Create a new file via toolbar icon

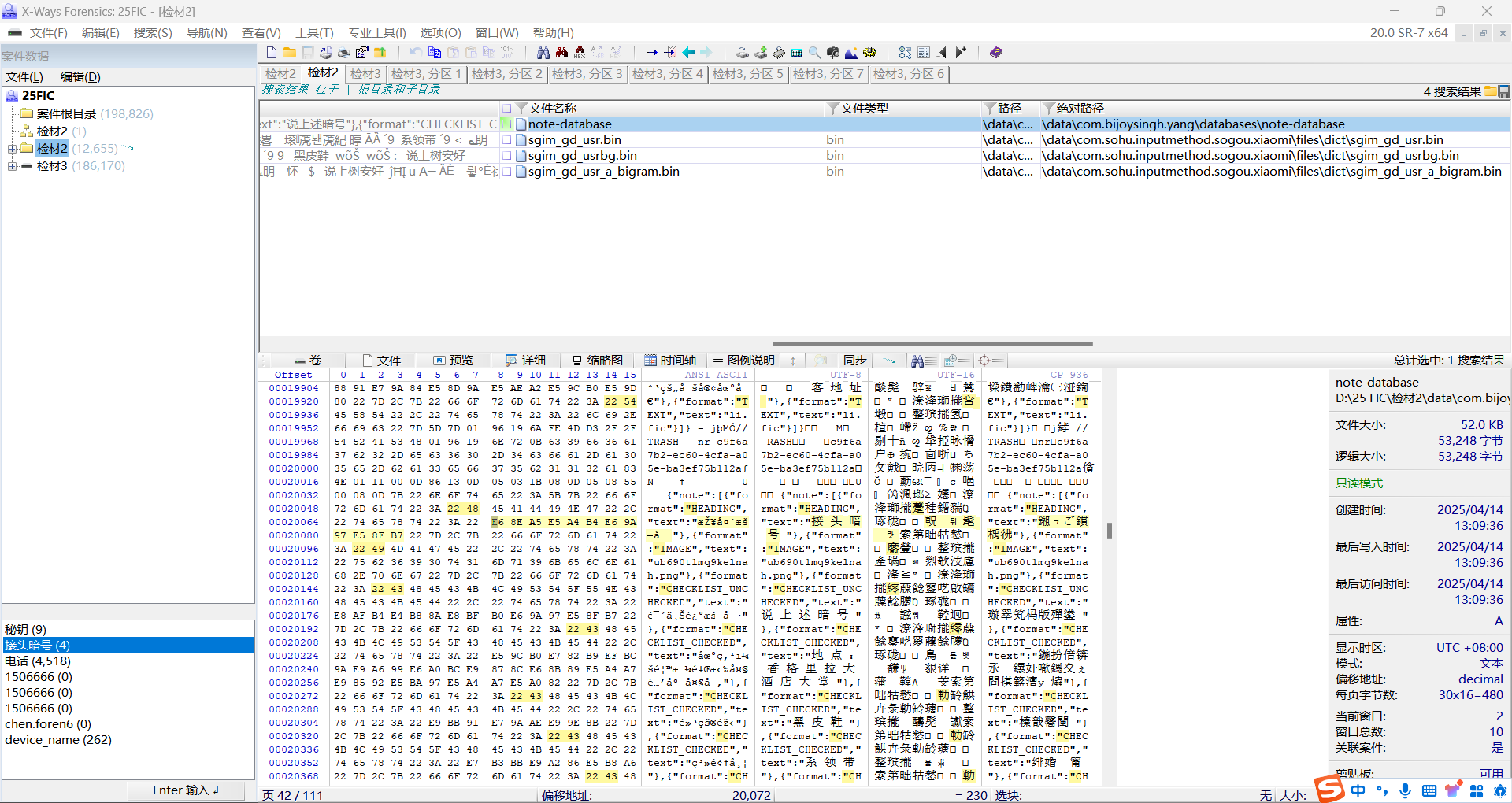tap(272, 53)
